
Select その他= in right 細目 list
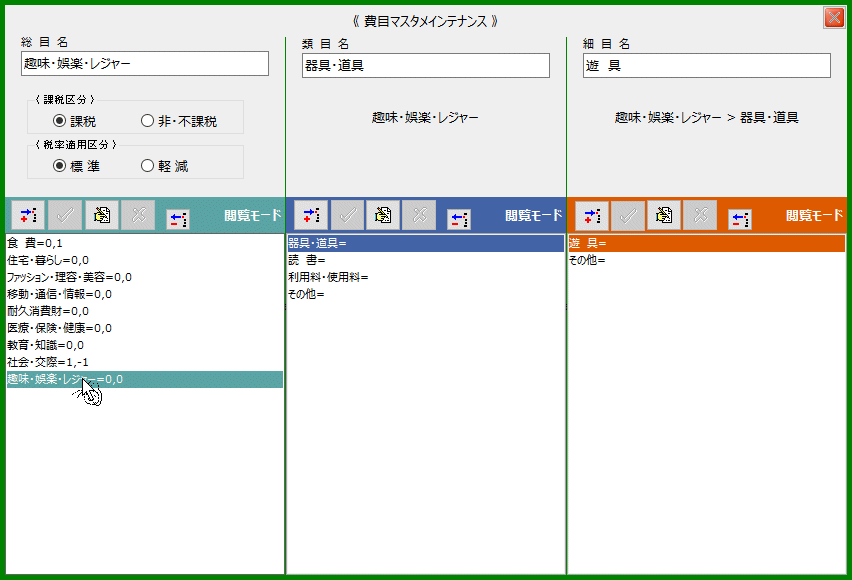click(x=707, y=260)
